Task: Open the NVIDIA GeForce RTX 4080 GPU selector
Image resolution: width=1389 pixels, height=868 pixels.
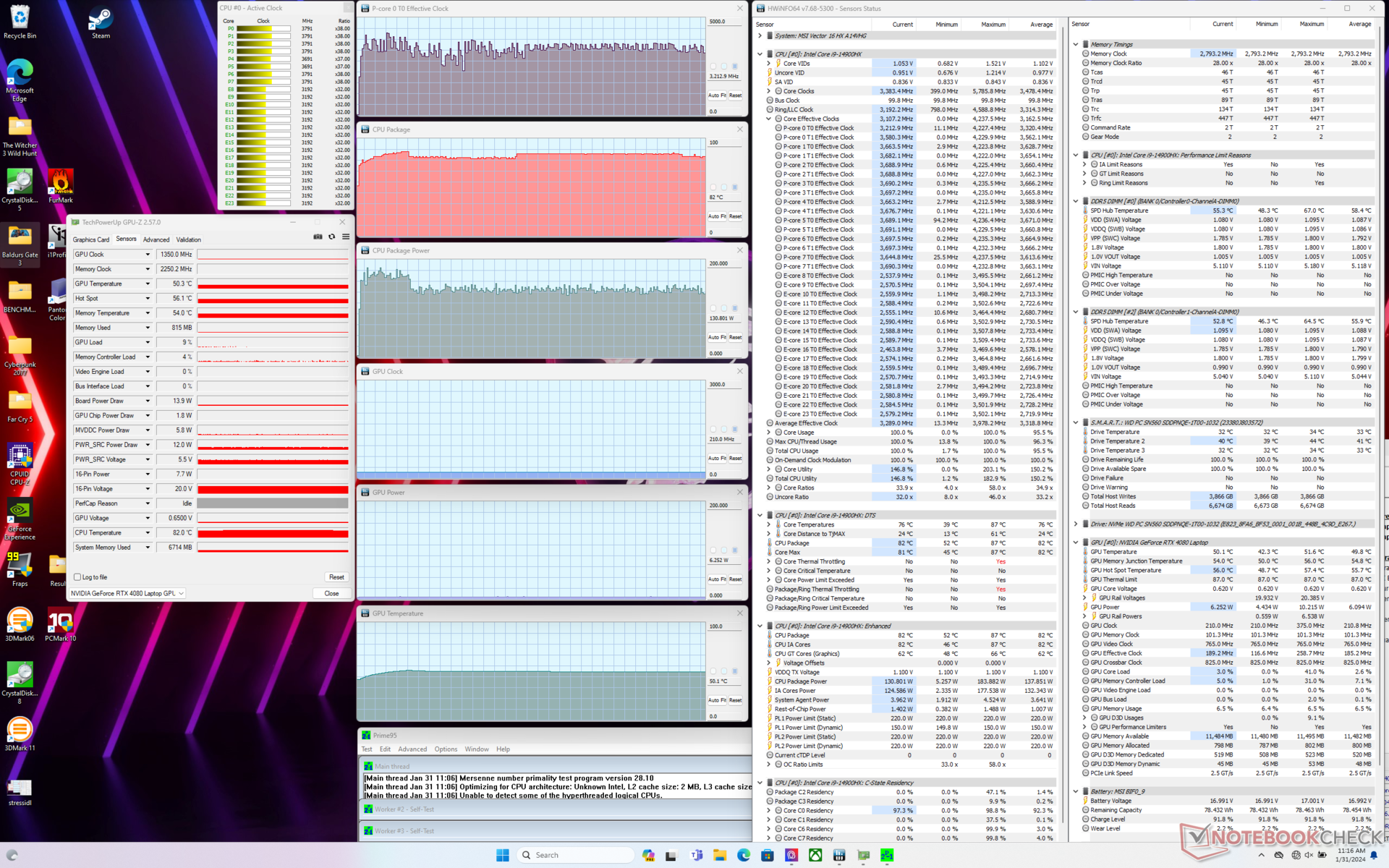Action: 127,593
